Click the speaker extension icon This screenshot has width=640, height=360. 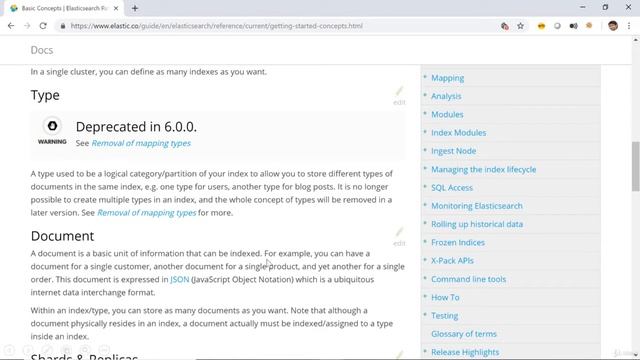573,26
